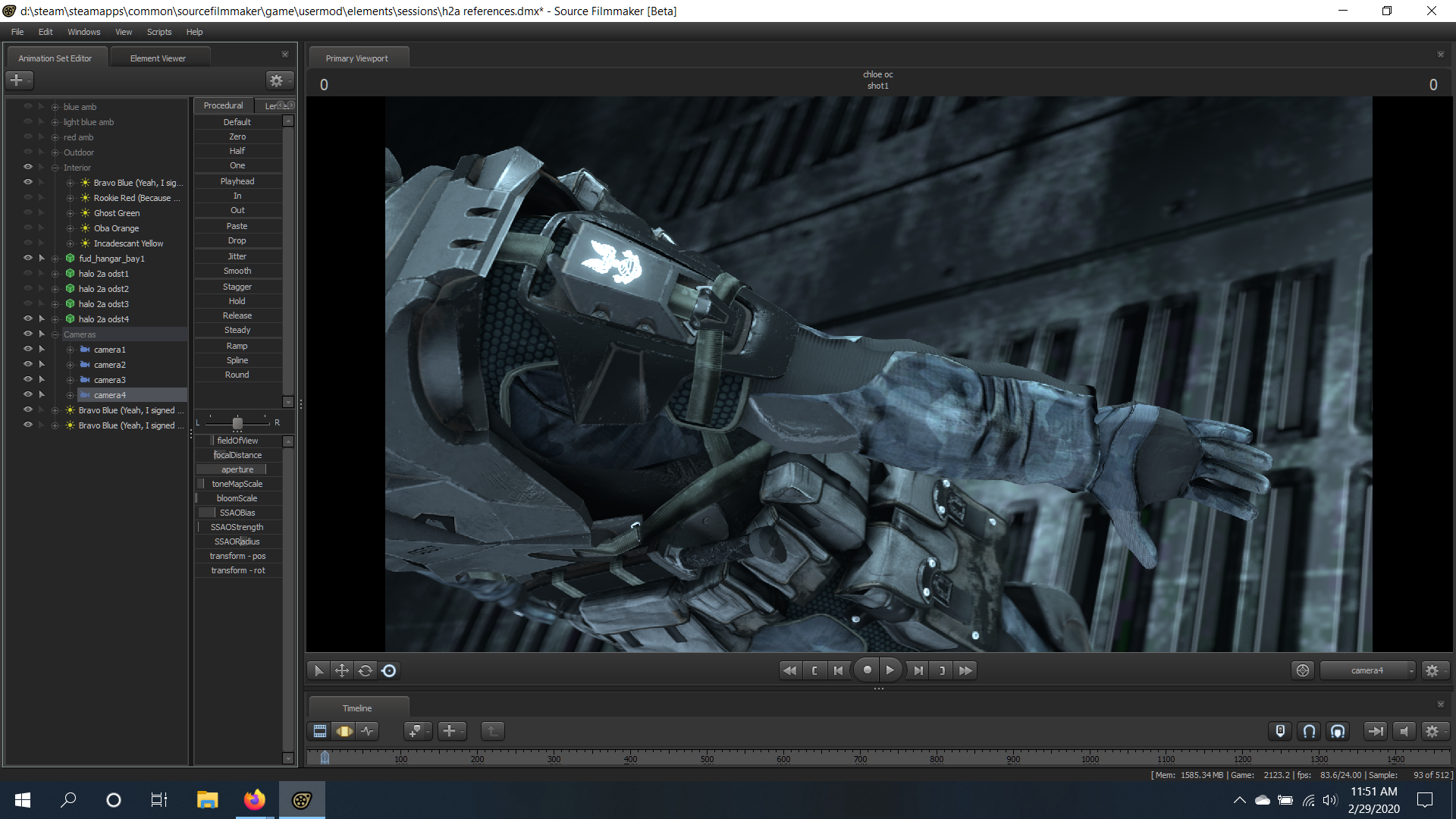Click the auto-scroll to end icon
The width and height of the screenshot is (1456, 819).
point(1375,731)
